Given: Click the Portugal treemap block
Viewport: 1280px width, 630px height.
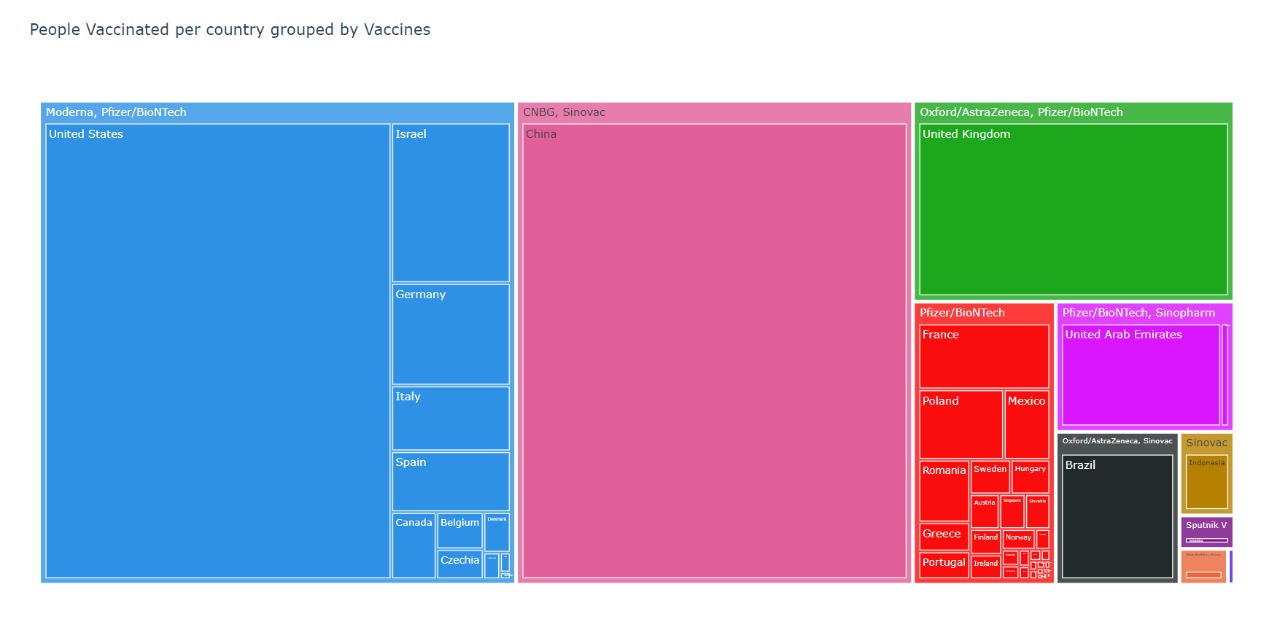Looking at the screenshot, I should [x=944, y=566].
